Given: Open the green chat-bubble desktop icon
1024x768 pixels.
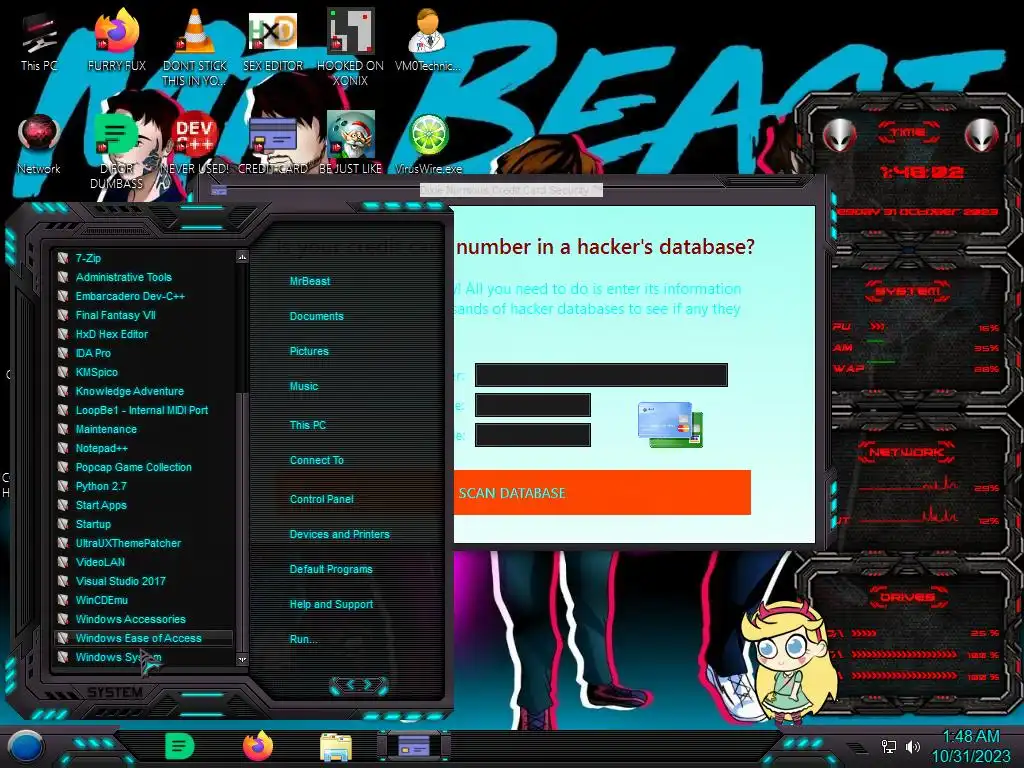Looking at the screenshot, I should pyautogui.click(x=116, y=150).
